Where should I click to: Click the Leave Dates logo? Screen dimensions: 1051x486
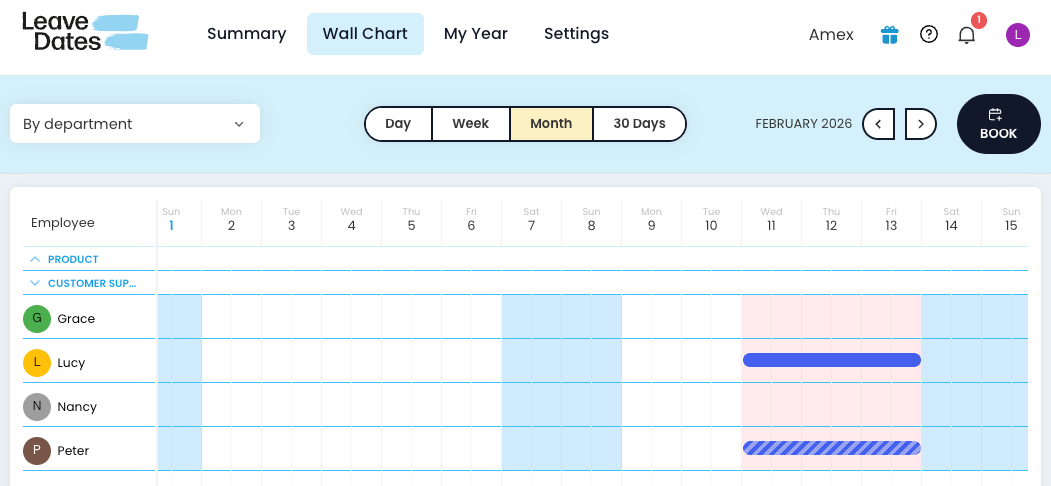(x=85, y=31)
